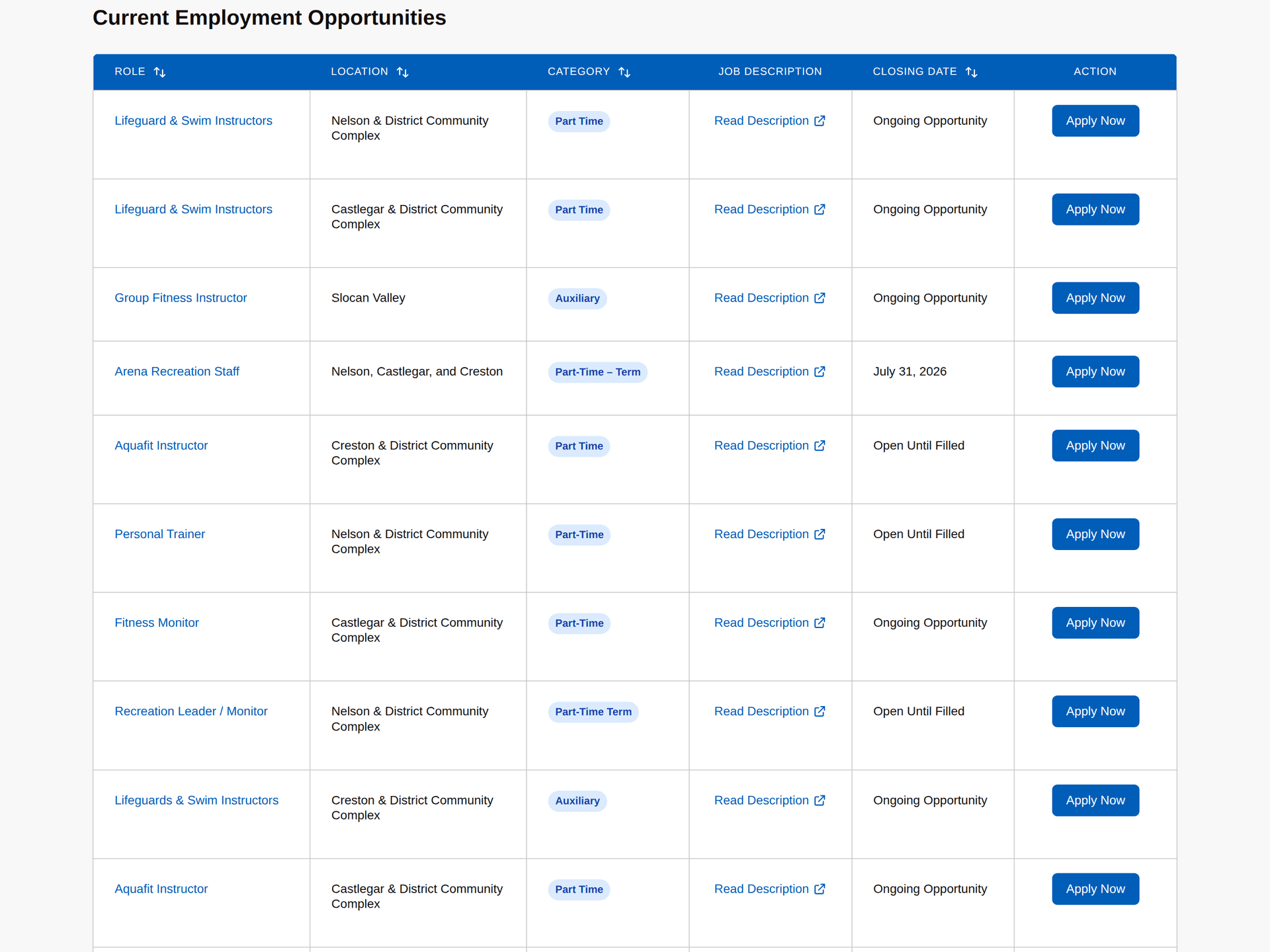Screen dimensions: 1270x952
Task: Open Castlegar Aquafit Instructor role link
Action: click(x=161, y=889)
